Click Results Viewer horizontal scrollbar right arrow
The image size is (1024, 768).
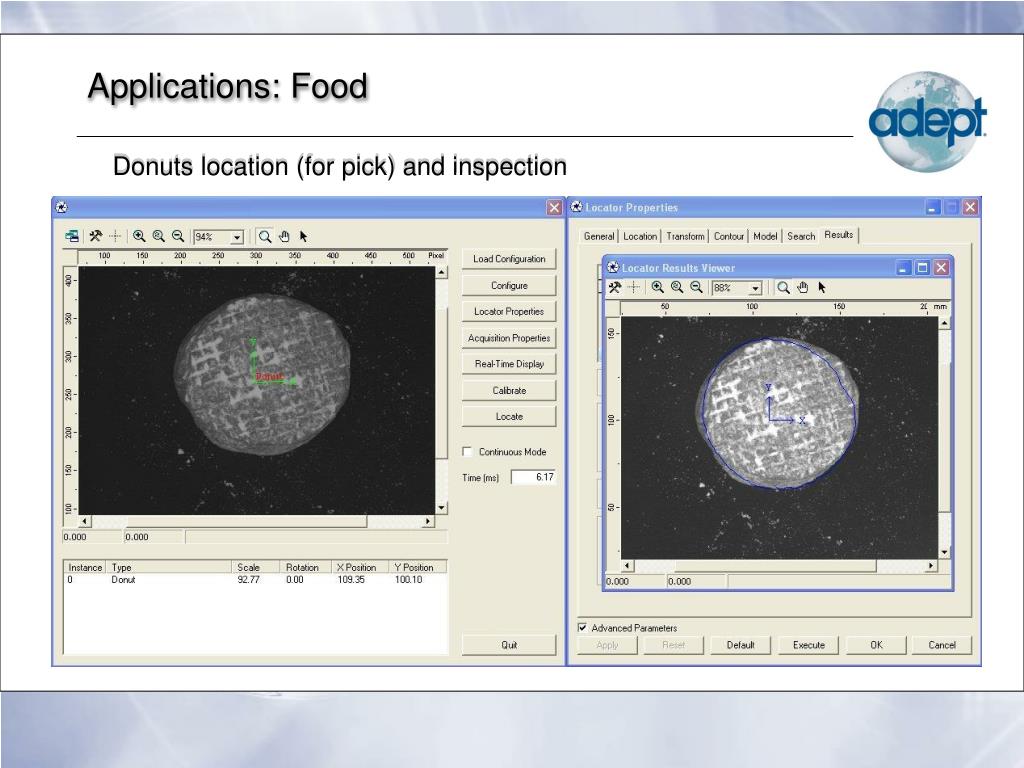(x=931, y=566)
